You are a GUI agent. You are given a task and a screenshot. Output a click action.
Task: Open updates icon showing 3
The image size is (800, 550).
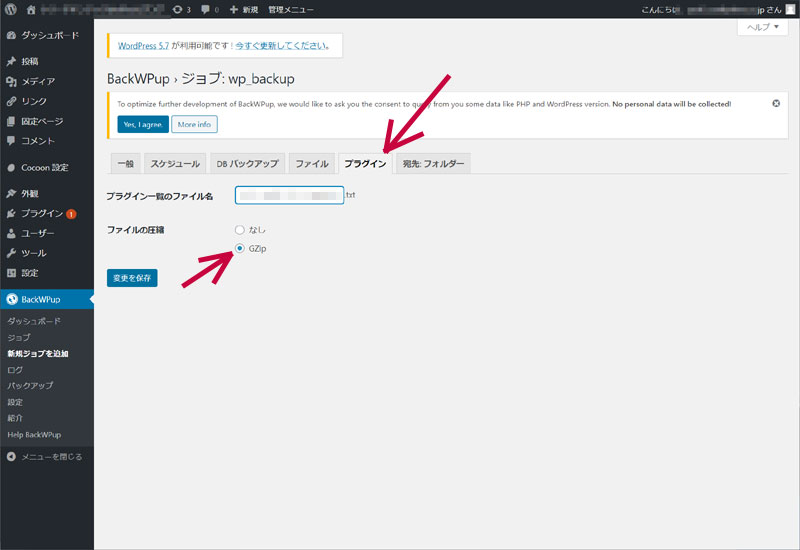(182, 10)
